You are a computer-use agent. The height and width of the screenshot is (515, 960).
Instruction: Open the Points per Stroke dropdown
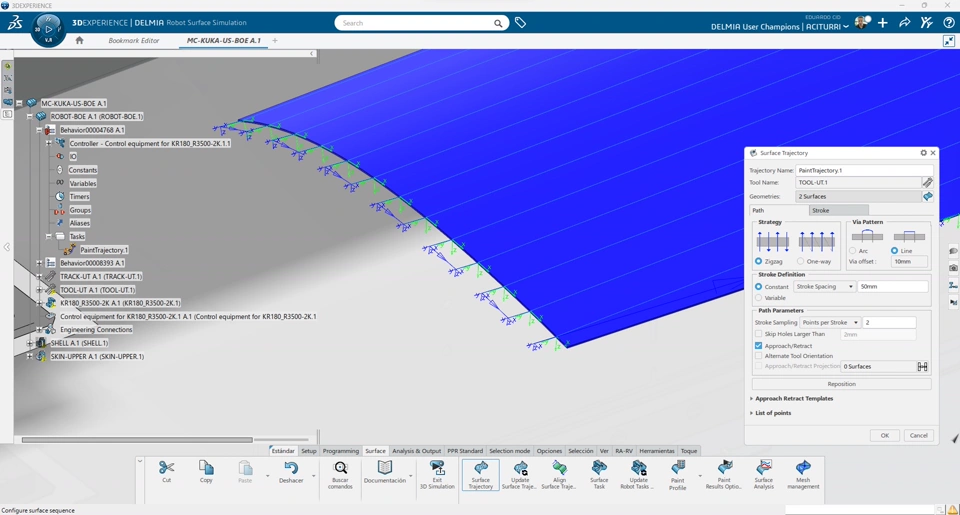(x=830, y=323)
